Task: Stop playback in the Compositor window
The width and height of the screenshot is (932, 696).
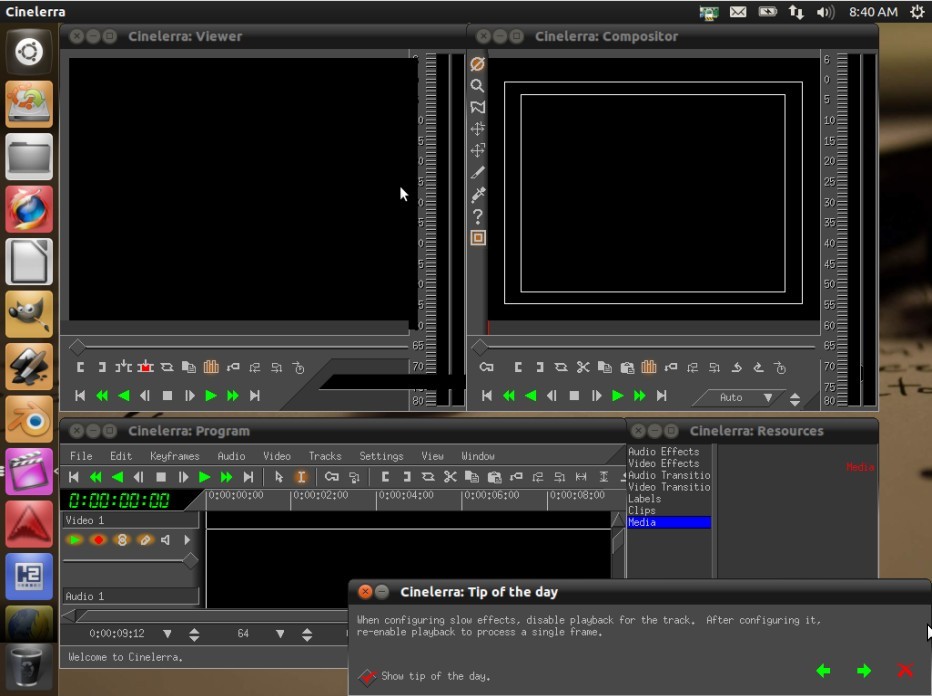Action: tap(574, 396)
